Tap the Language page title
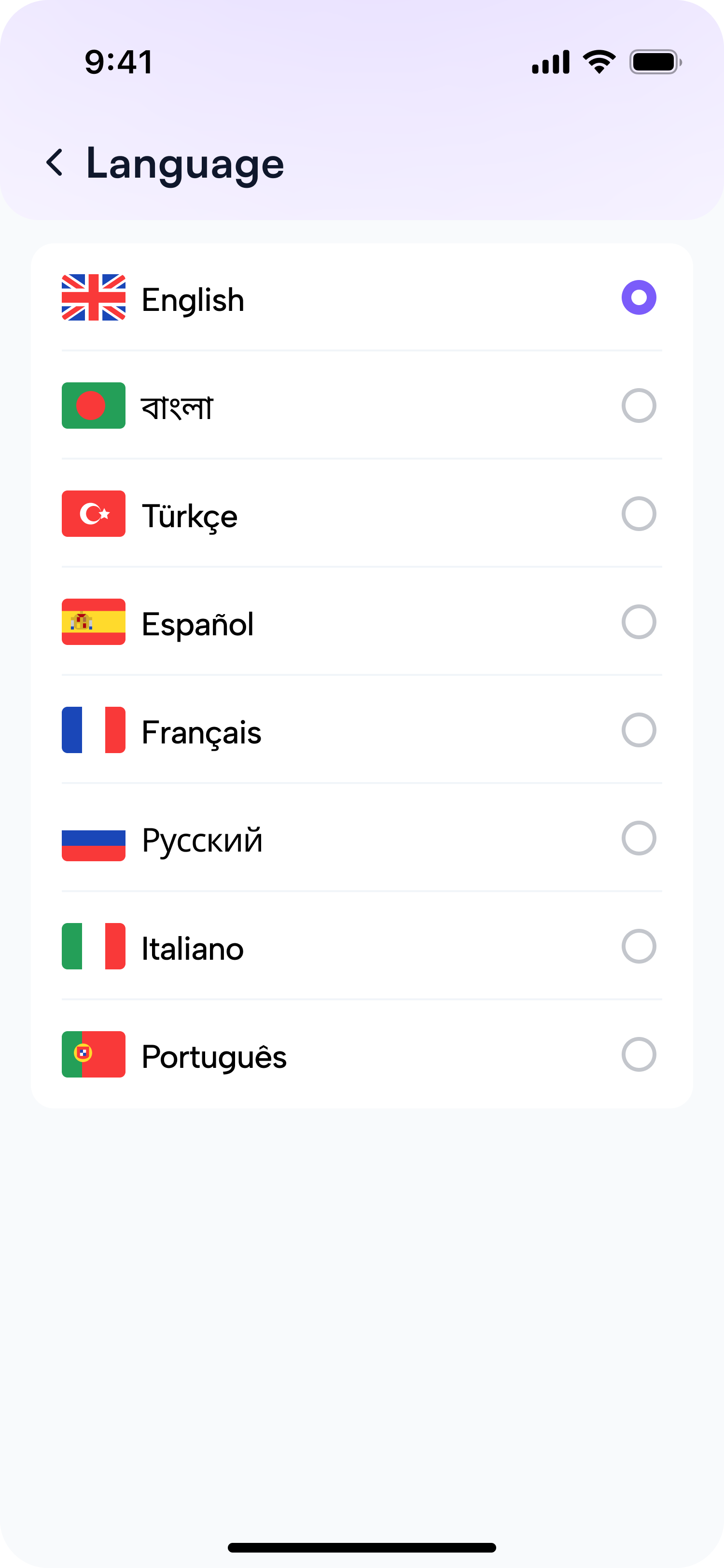Screen dimensions: 724x1568 (185, 163)
